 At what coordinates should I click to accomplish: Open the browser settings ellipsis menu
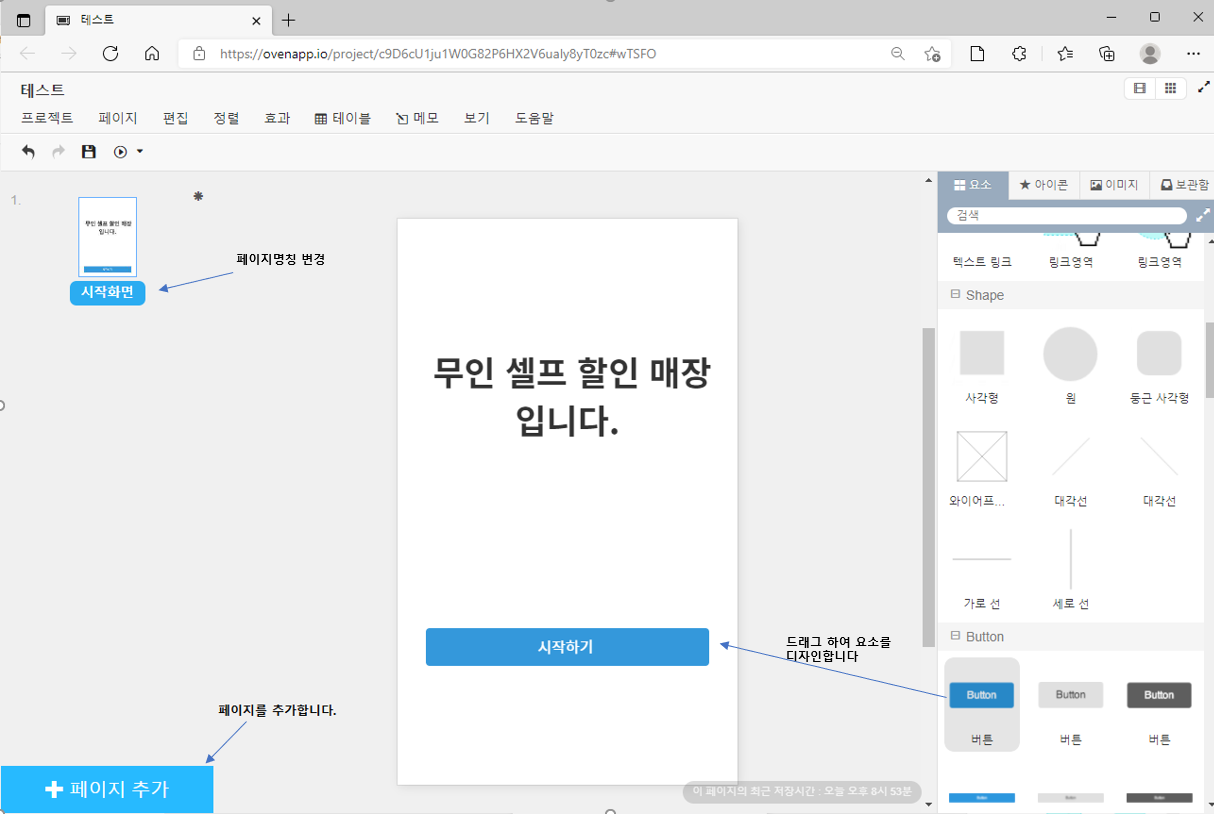click(1193, 54)
